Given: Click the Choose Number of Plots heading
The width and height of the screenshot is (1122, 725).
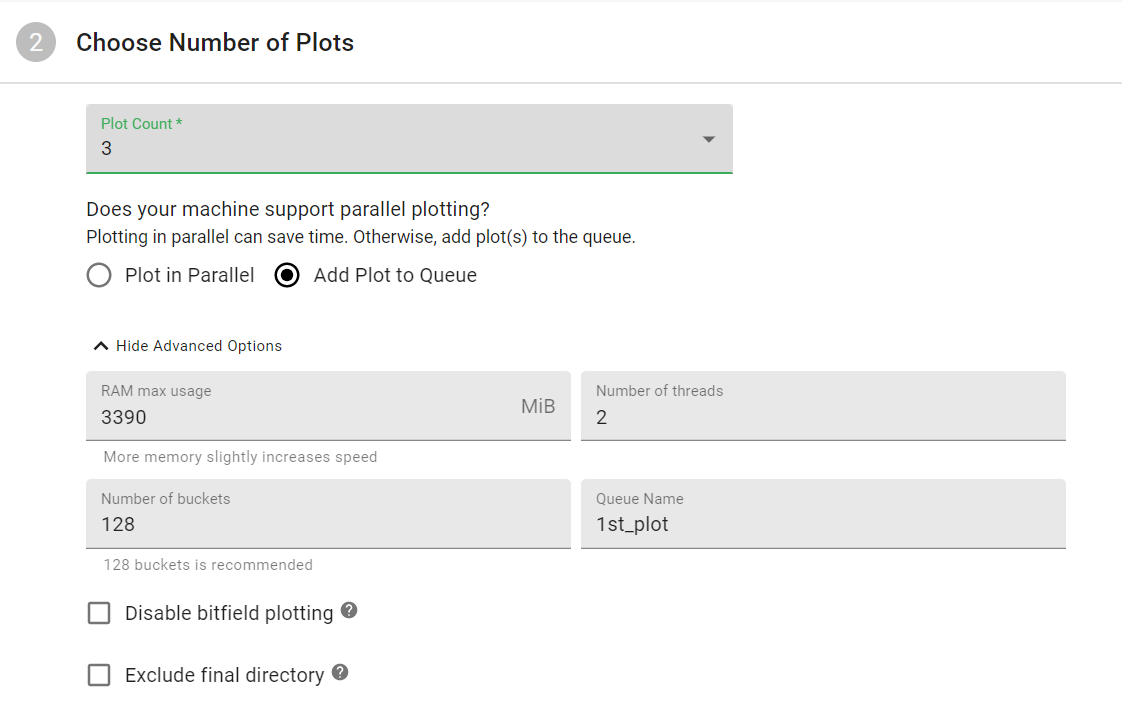Looking at the screenshot, I should [x=215, y=43].
